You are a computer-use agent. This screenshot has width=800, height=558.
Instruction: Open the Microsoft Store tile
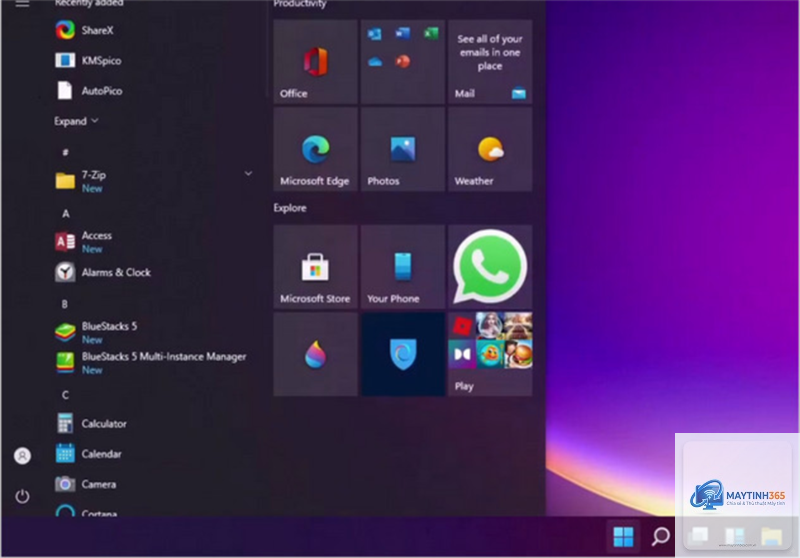tap(315, 267)
